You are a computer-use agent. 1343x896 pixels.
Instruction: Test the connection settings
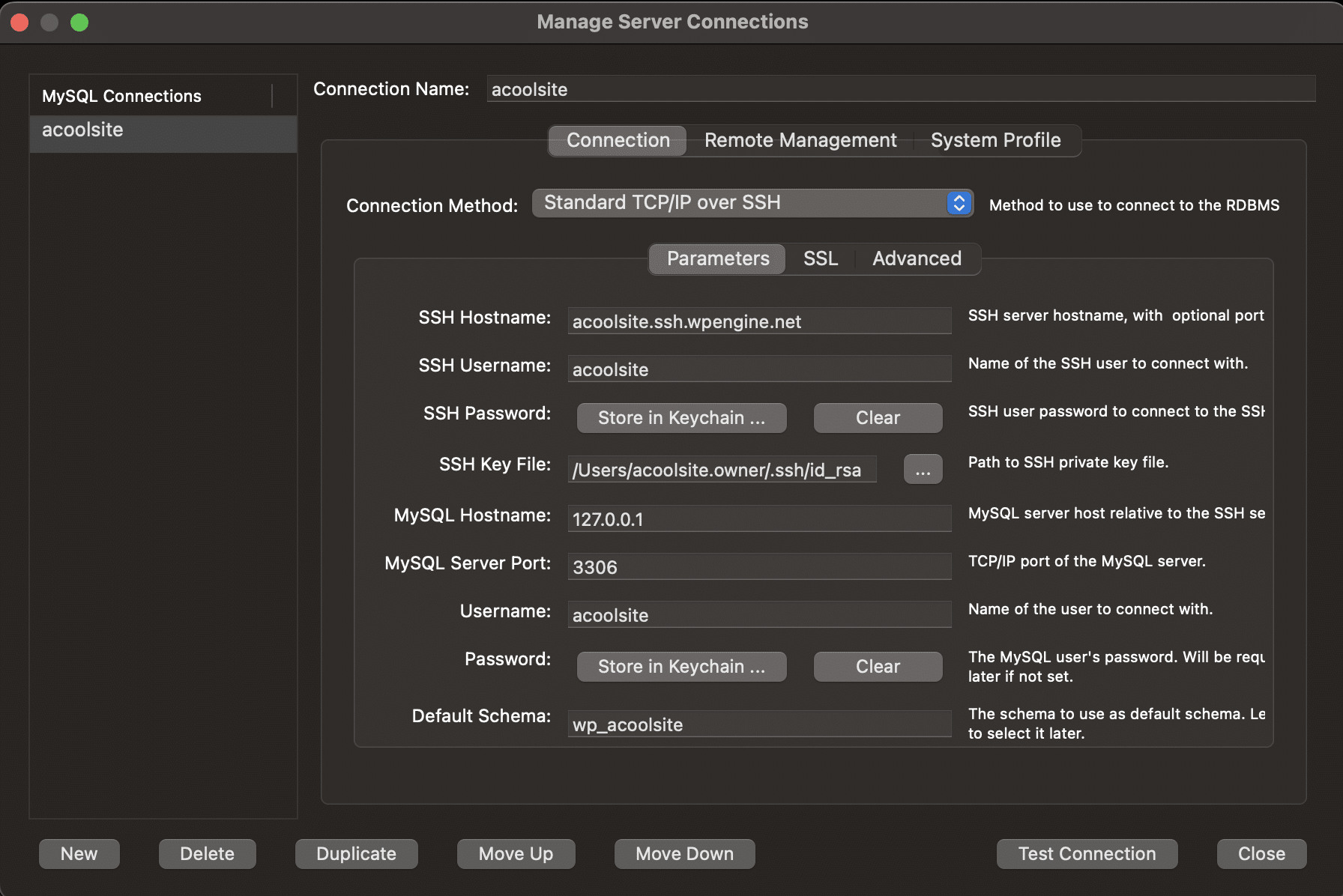(1087, 853)
